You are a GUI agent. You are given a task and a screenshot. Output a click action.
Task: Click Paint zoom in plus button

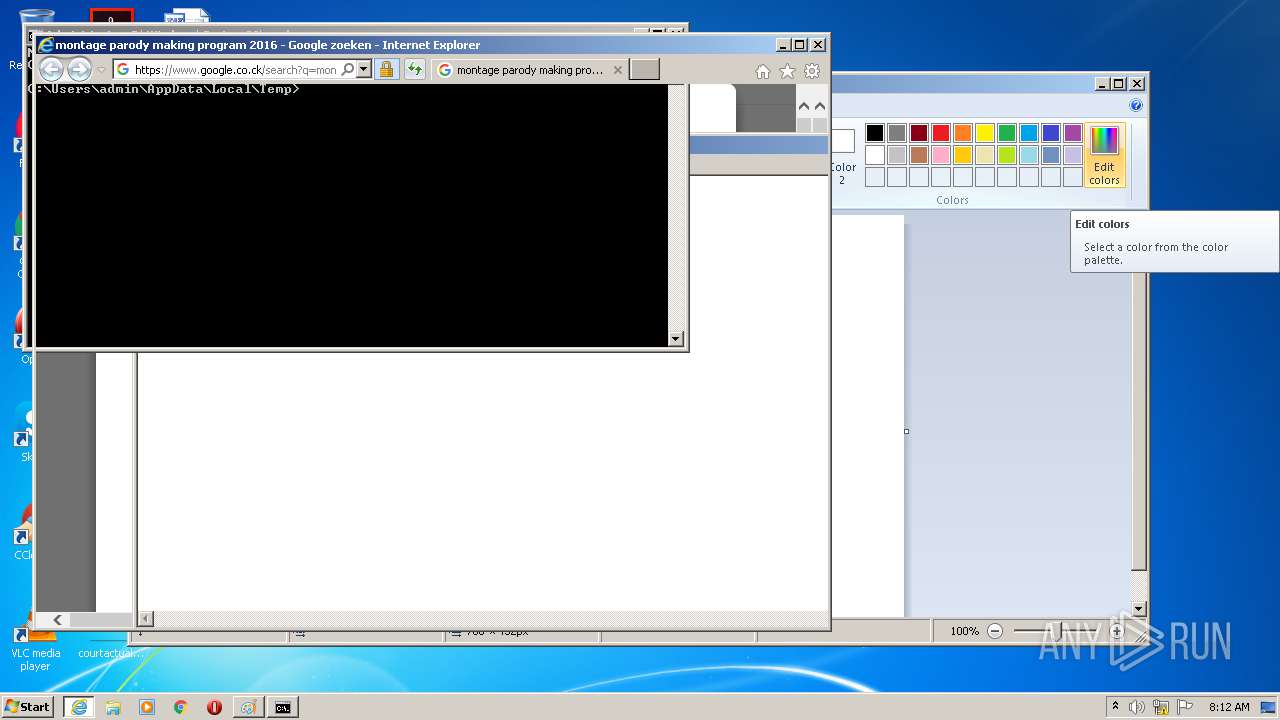click(1117, 631)
